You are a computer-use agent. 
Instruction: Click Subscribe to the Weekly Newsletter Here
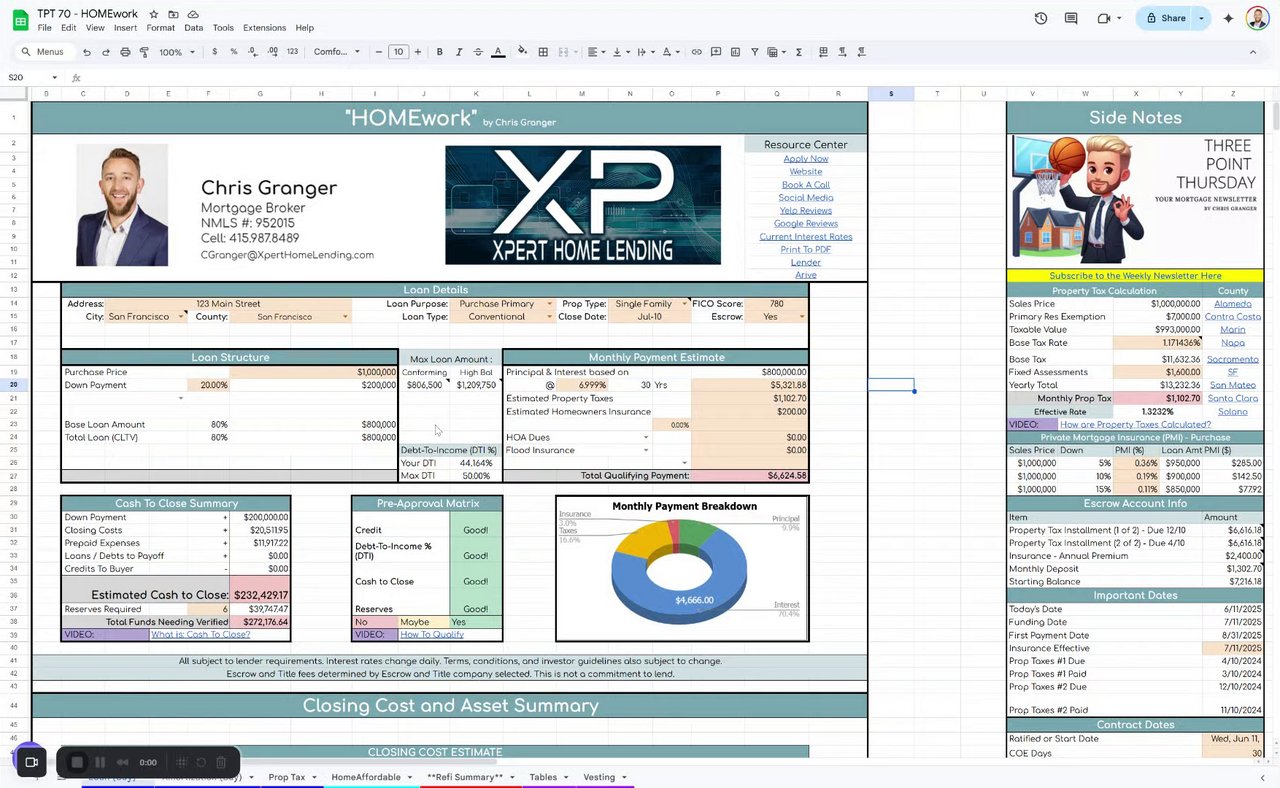1135,276
